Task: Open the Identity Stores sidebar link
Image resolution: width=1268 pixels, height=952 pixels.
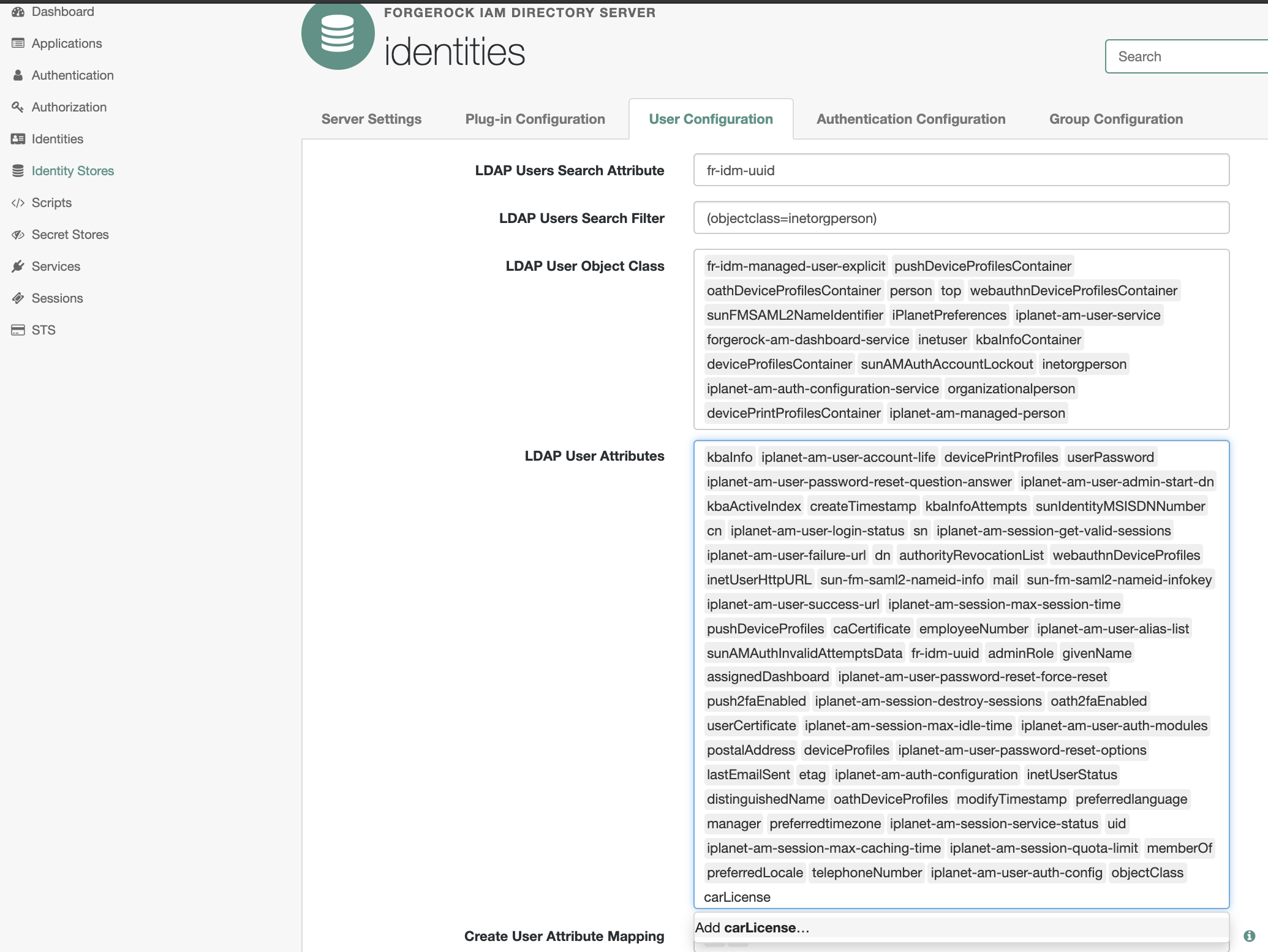Action: (72, 171)
